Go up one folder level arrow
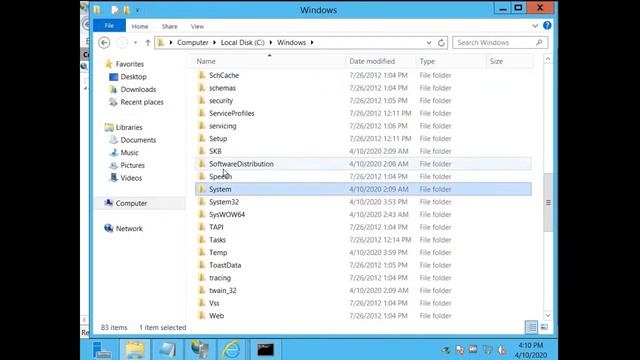 point(148,42)
